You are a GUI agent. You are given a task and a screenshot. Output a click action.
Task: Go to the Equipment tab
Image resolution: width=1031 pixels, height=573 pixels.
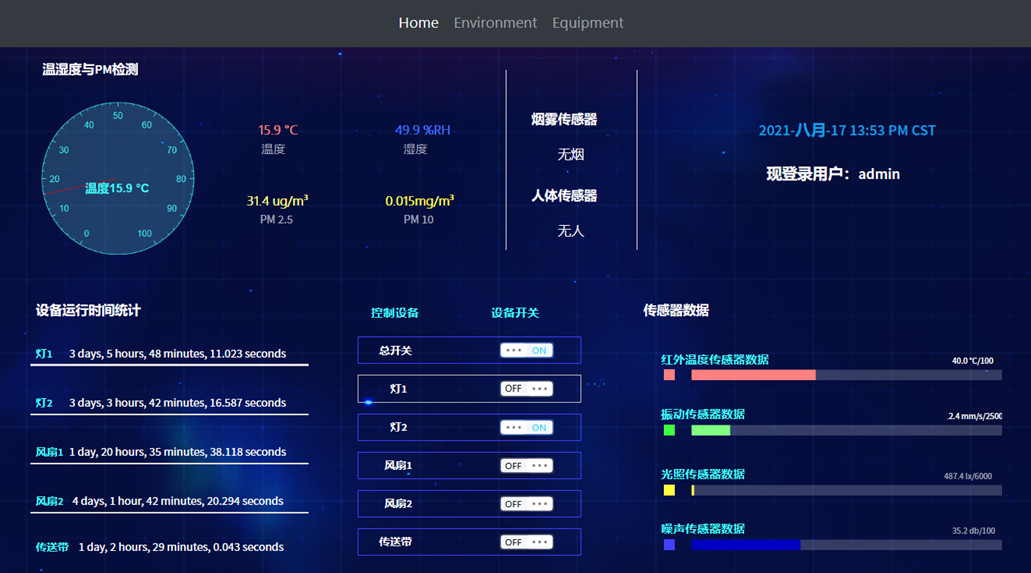pyautogui.click(x=587, y=23)
